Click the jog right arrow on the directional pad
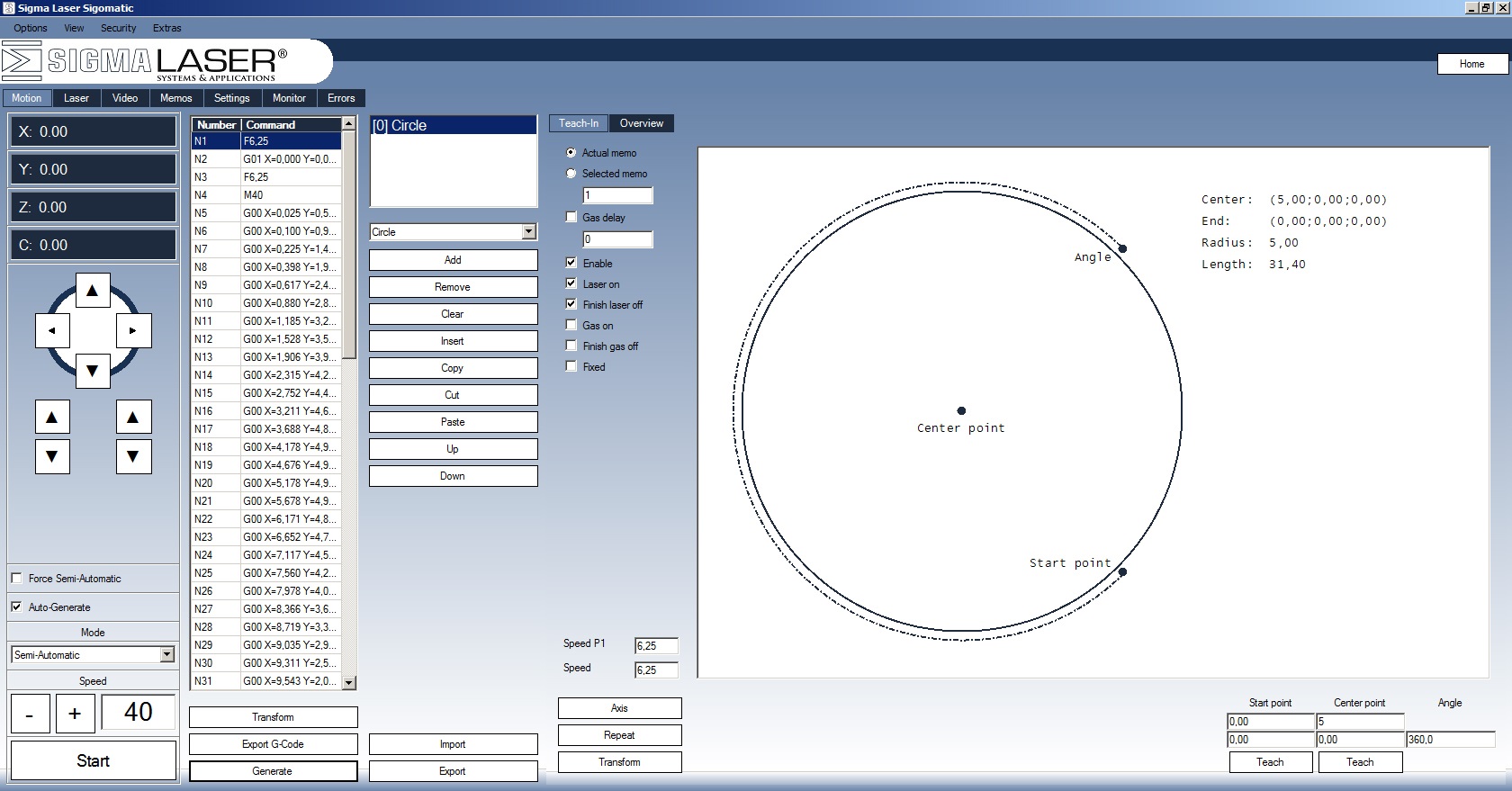The height and width of the screenshot is (791, 1512). point(133,330)
